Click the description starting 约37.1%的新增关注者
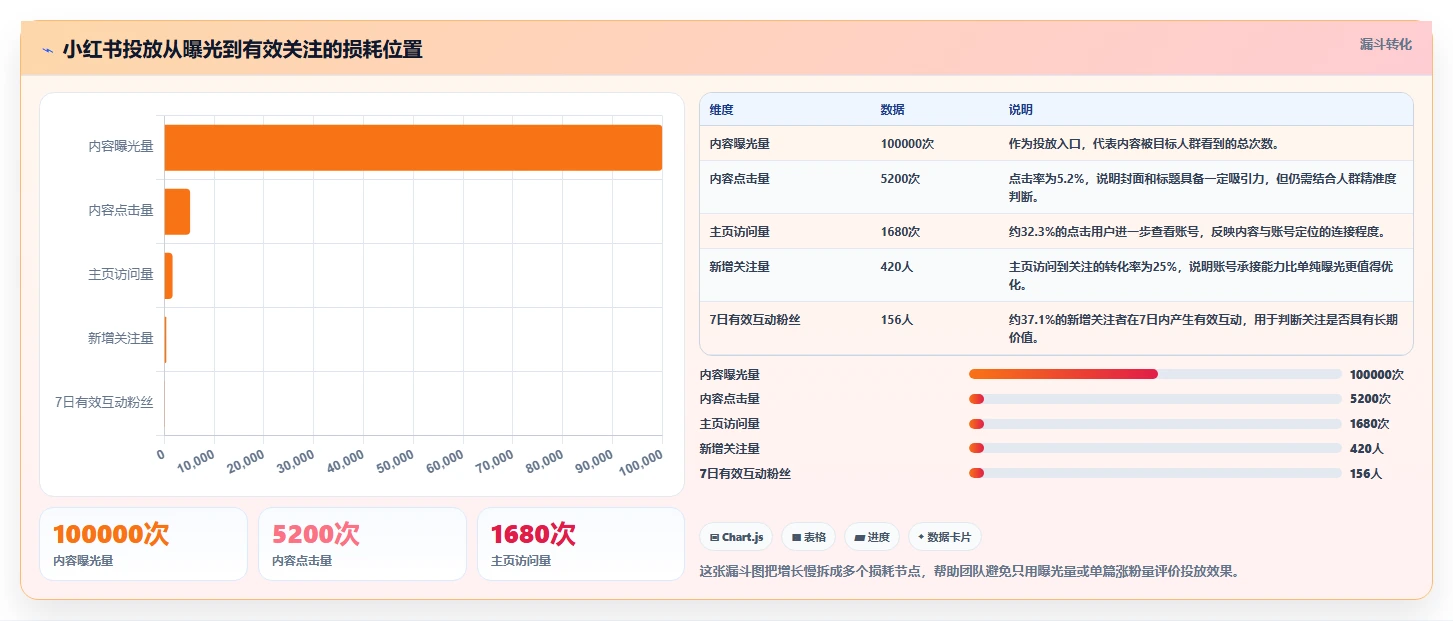 point(1203,329)
